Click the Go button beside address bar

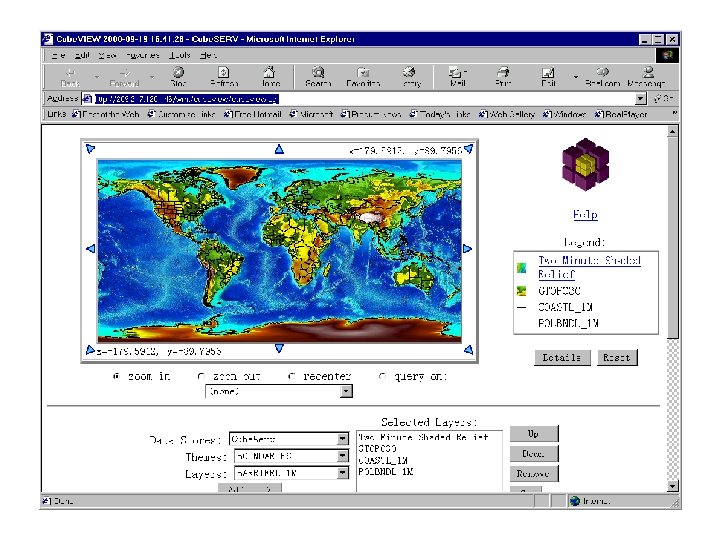click(664, 99)
